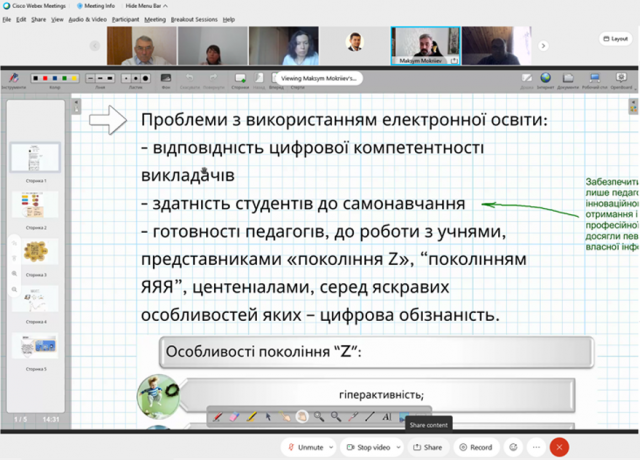Open the Audio & Video menu
640x460 pixels.
click(x=87, y=19)
